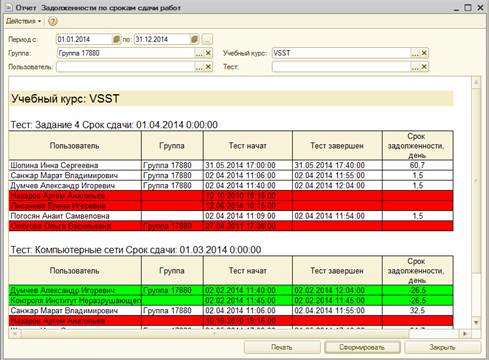
Task: Open selection list for Тест field
Action: (x=415, y=67)
